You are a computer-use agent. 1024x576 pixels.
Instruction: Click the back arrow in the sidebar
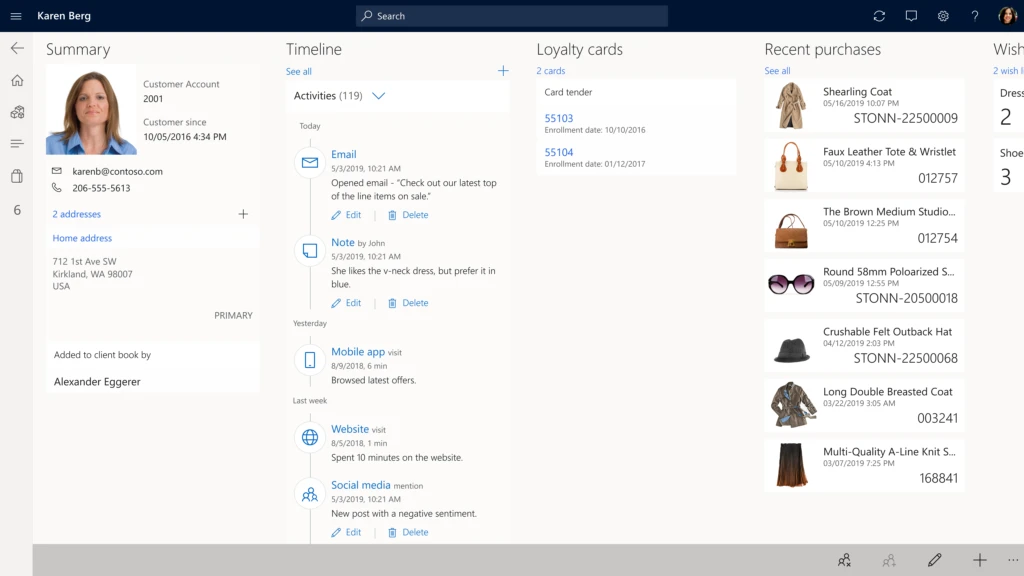point(16,47)
